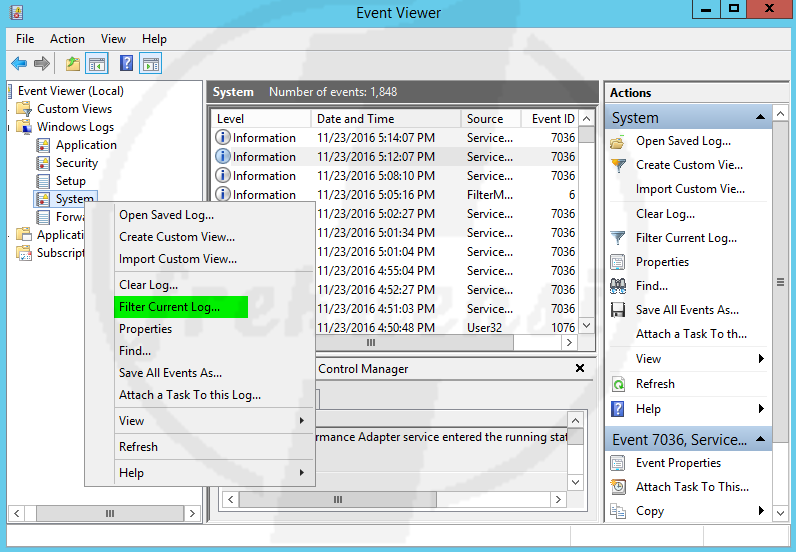Open the View menu in menu bar

113,39
